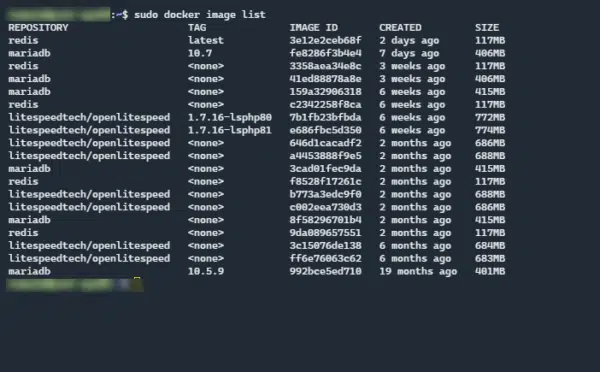Click image ID 3e12e2ceb68f
The height and width of the screenshot is (372, 600).
click(325, 40)
